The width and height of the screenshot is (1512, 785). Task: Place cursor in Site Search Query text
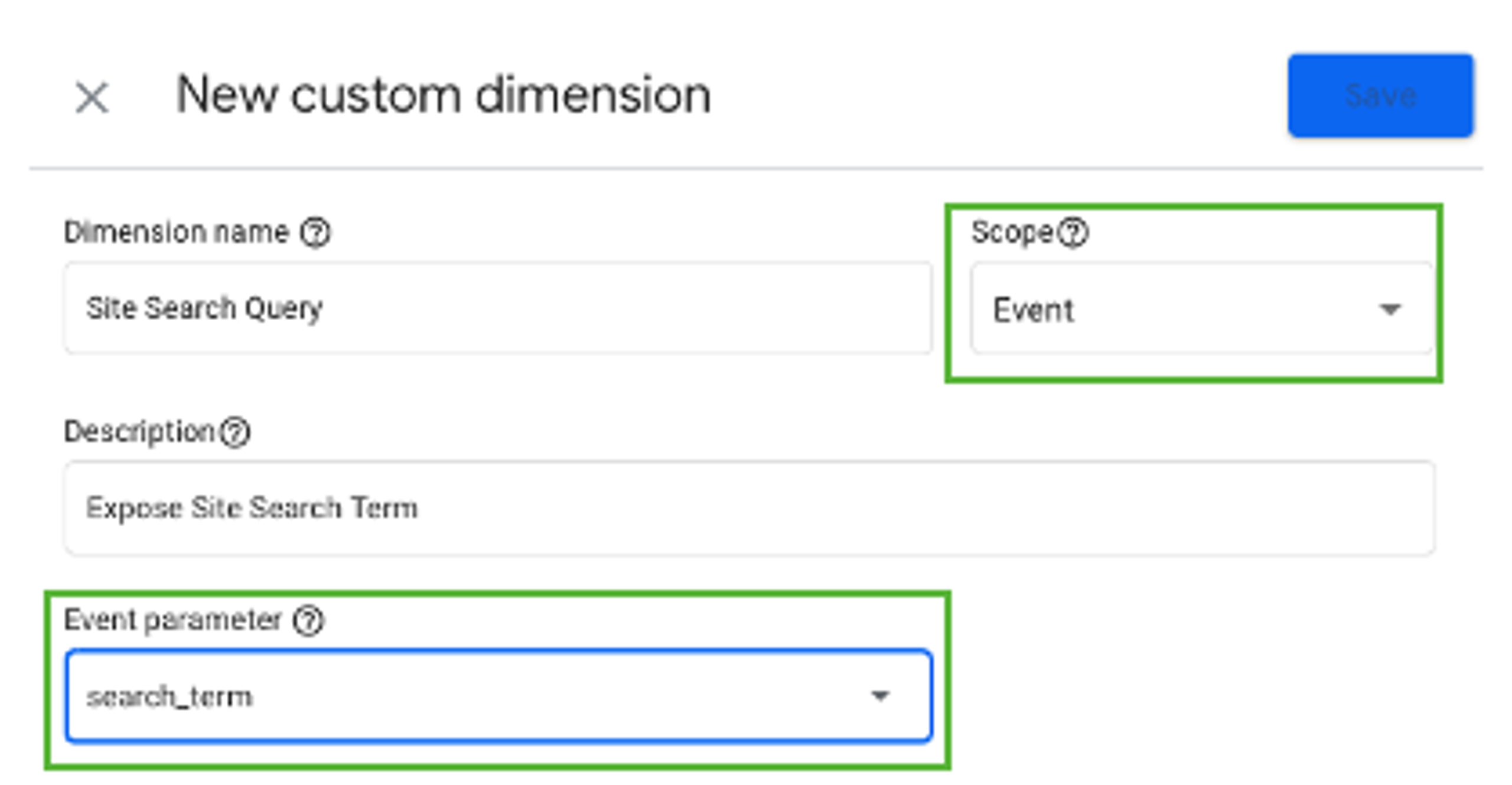click(204, 308)
